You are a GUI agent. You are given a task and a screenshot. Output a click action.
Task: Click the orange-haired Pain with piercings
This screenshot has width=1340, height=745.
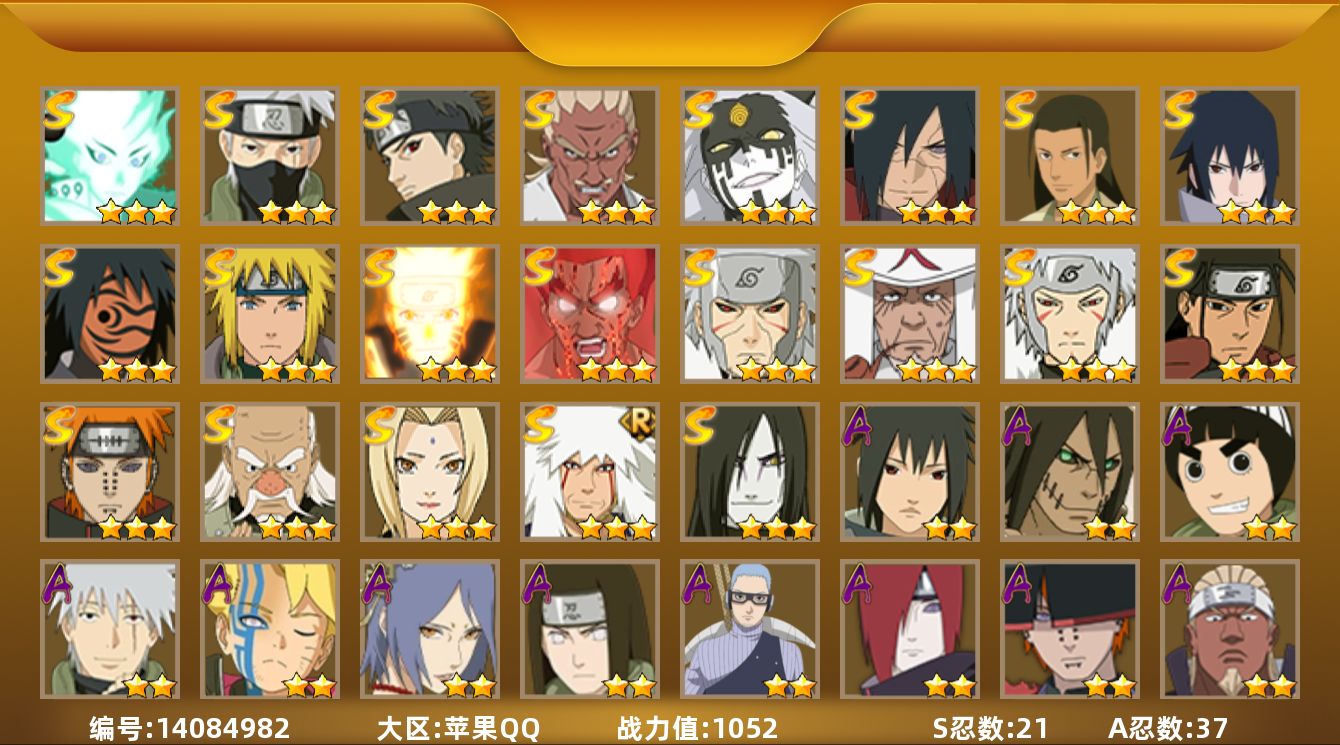pos(109,471)
